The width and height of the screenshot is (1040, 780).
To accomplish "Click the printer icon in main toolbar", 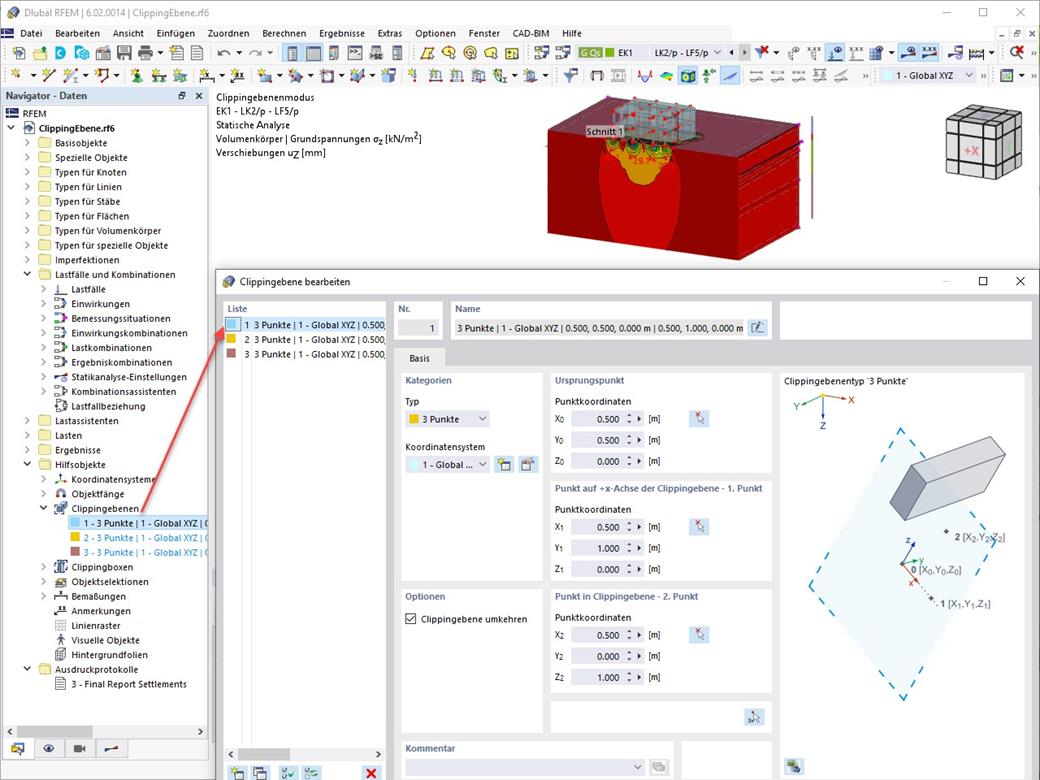I will tap(145, 53).
